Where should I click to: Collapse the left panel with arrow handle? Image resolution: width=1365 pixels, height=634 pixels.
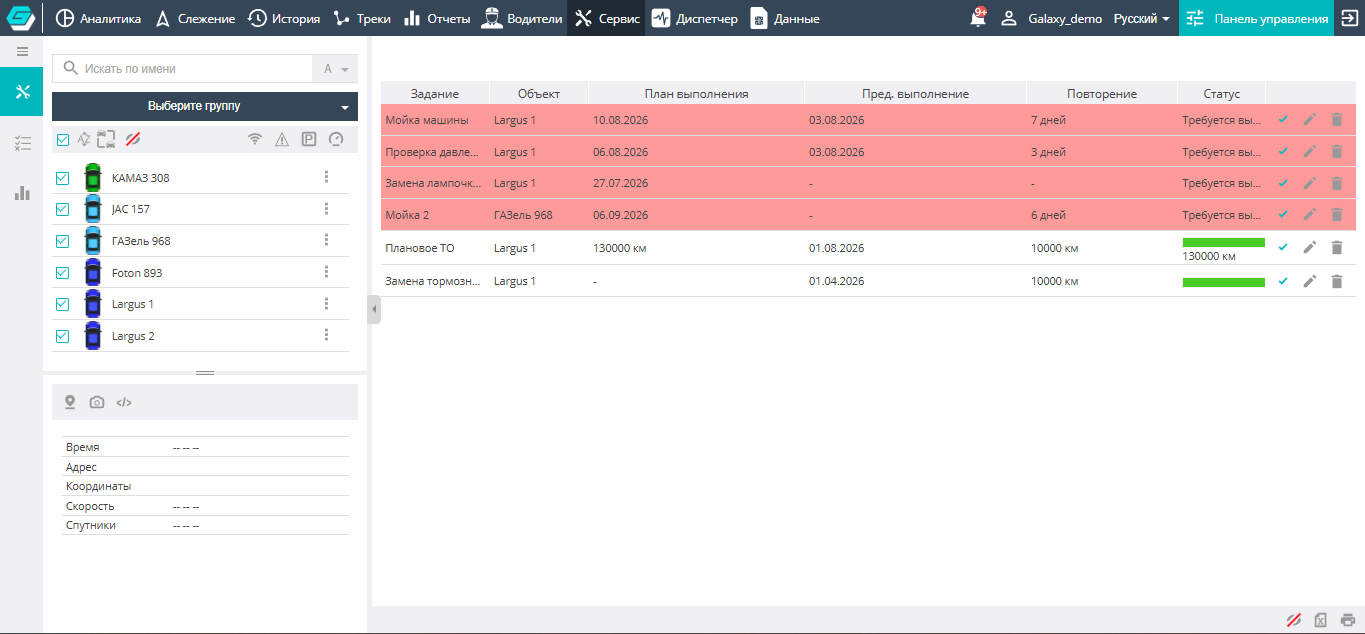374,309
